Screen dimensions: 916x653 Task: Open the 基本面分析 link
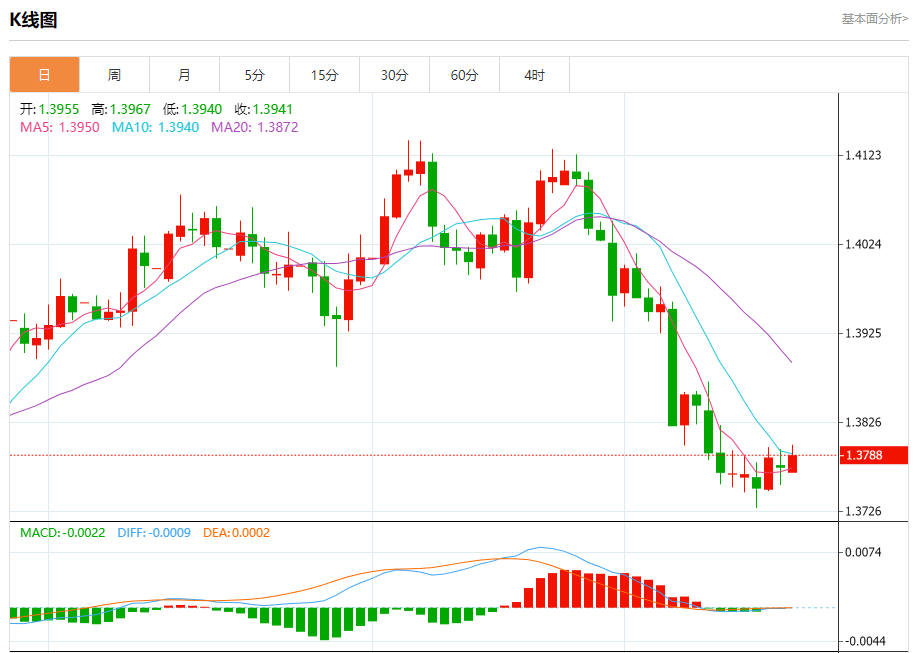tap(874, 18)
